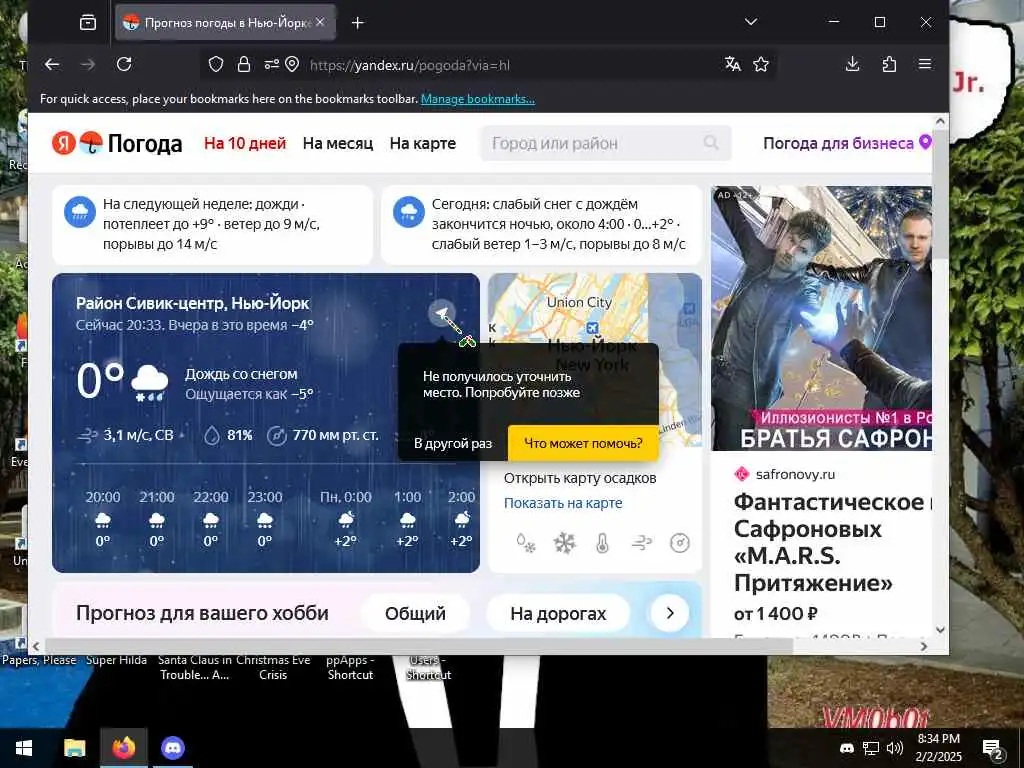This screenshot has height=768, width=1024.
Task: Open На карте weather map
Action: pyautogui.click(x=423, y=143)
